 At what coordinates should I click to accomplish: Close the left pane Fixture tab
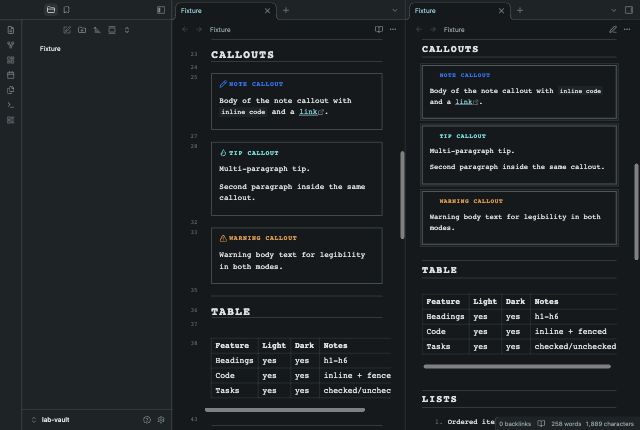pyautogui.click(x=267, y=11)
